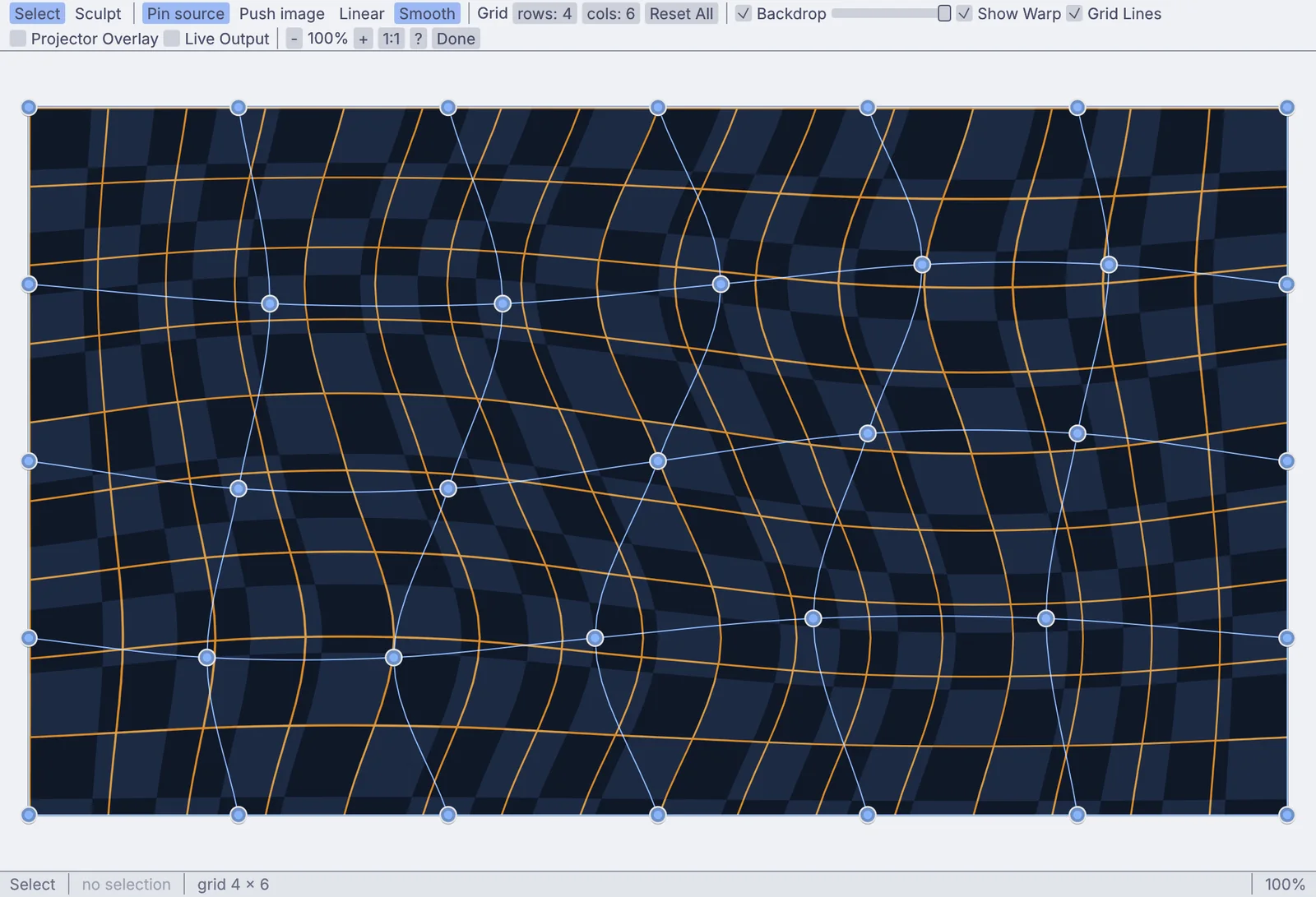The image size is (1316, 897).
Task: Toggle the Grid Lines checkbox
Action: [x=1074, y=14]
